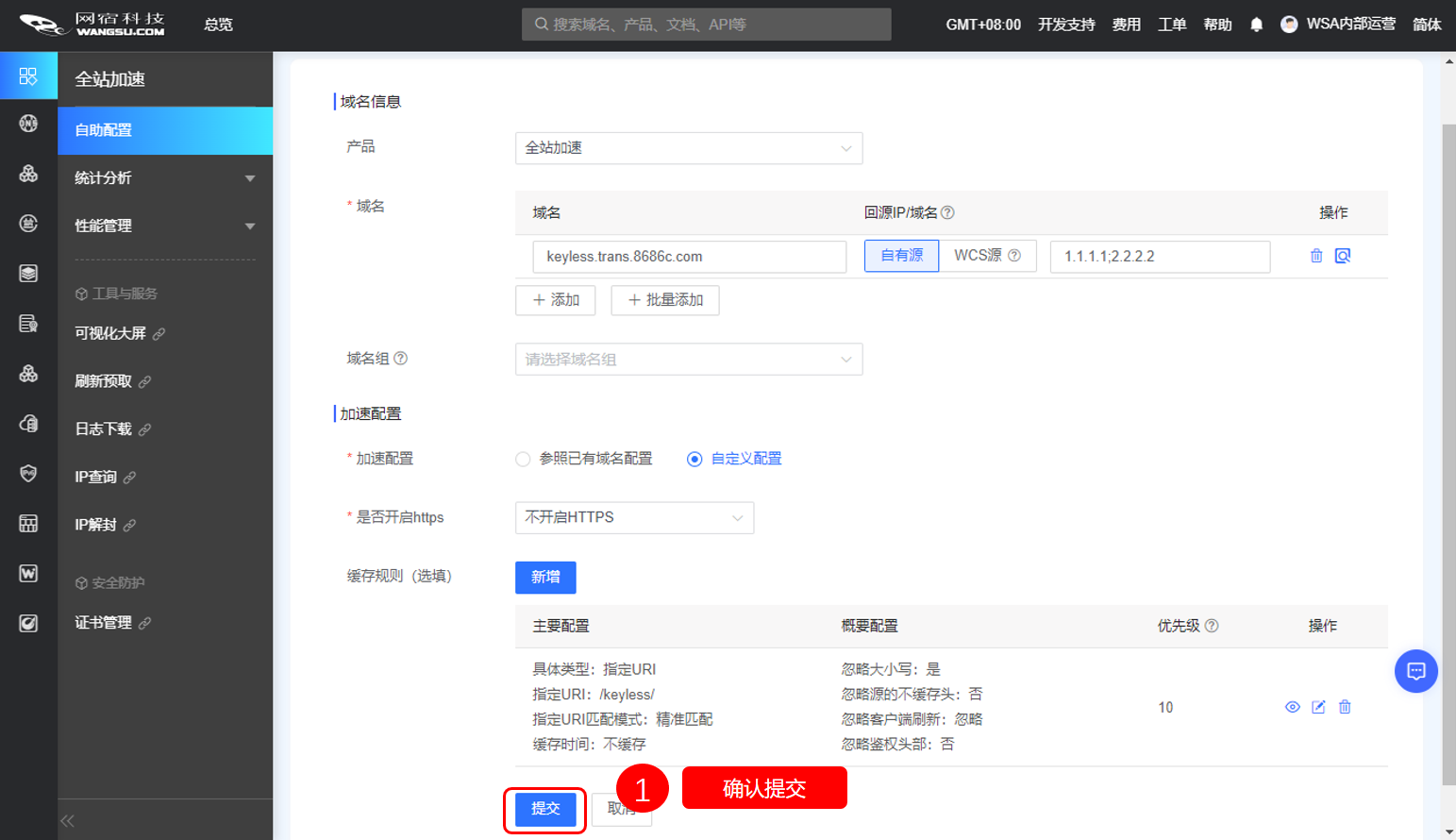The image size is (1456, 840).
Task: Click the shield icon in left rail
Action: tap(28, 473)
